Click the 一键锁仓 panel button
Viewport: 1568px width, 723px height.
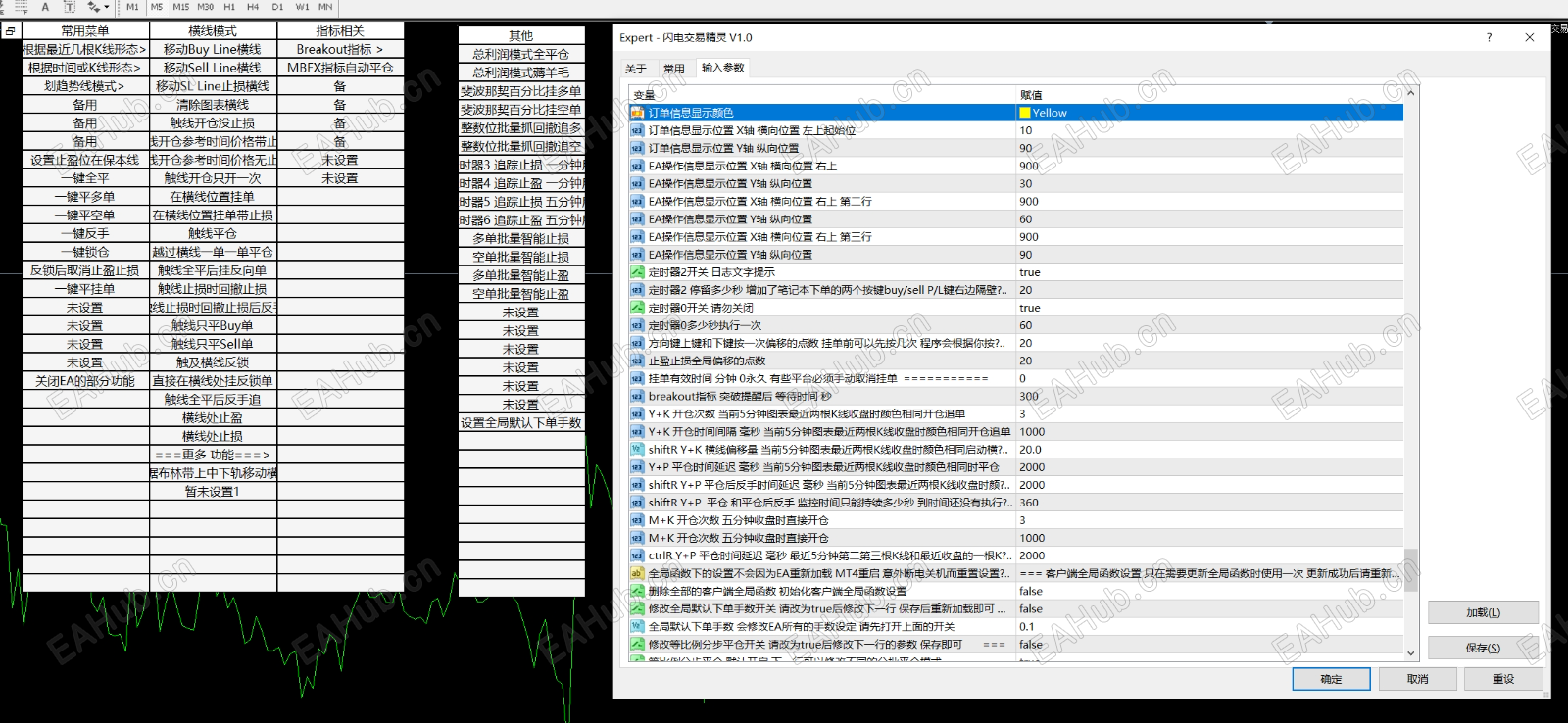85,252
